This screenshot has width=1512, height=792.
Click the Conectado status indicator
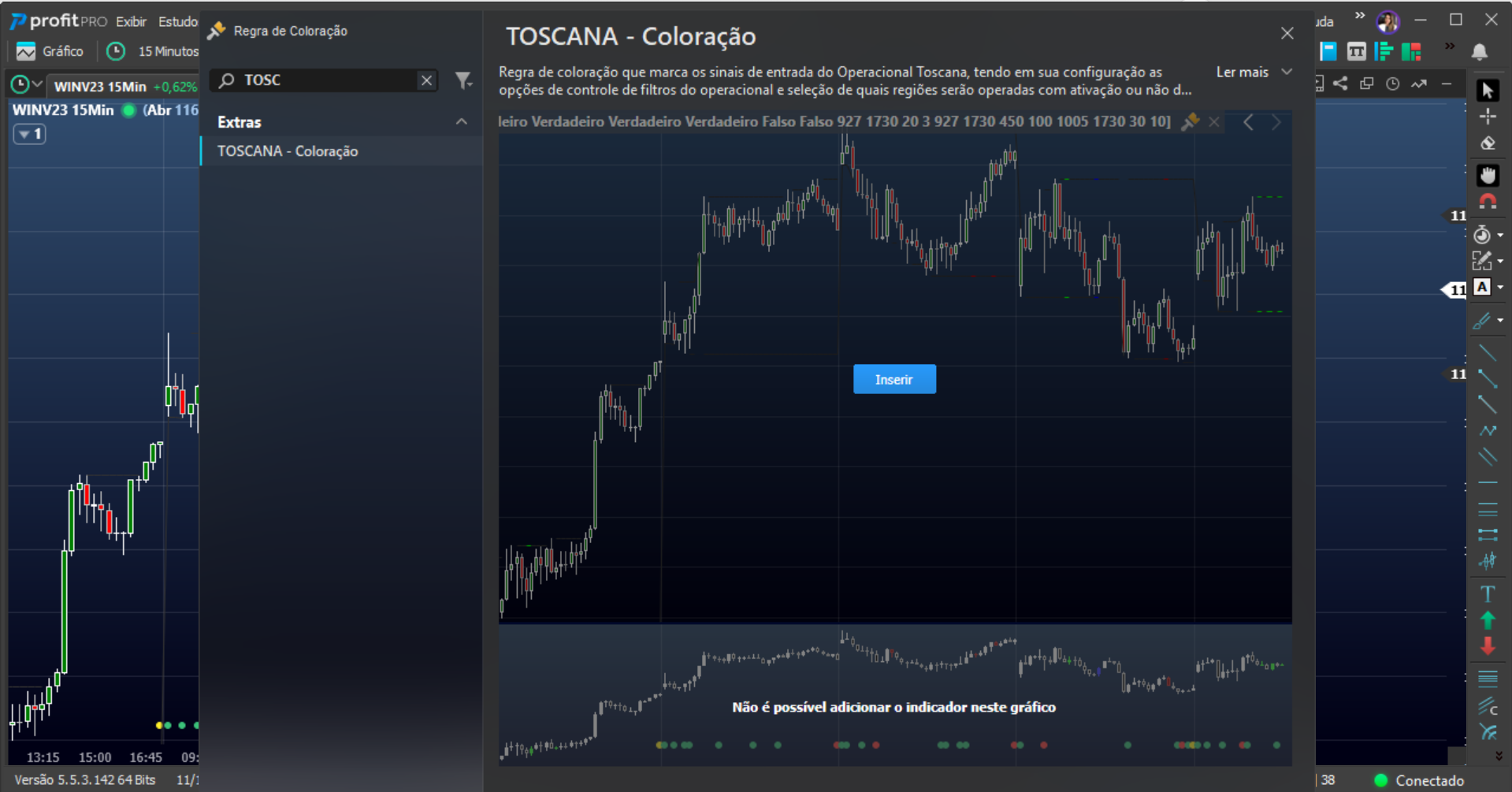(1419, 780)
